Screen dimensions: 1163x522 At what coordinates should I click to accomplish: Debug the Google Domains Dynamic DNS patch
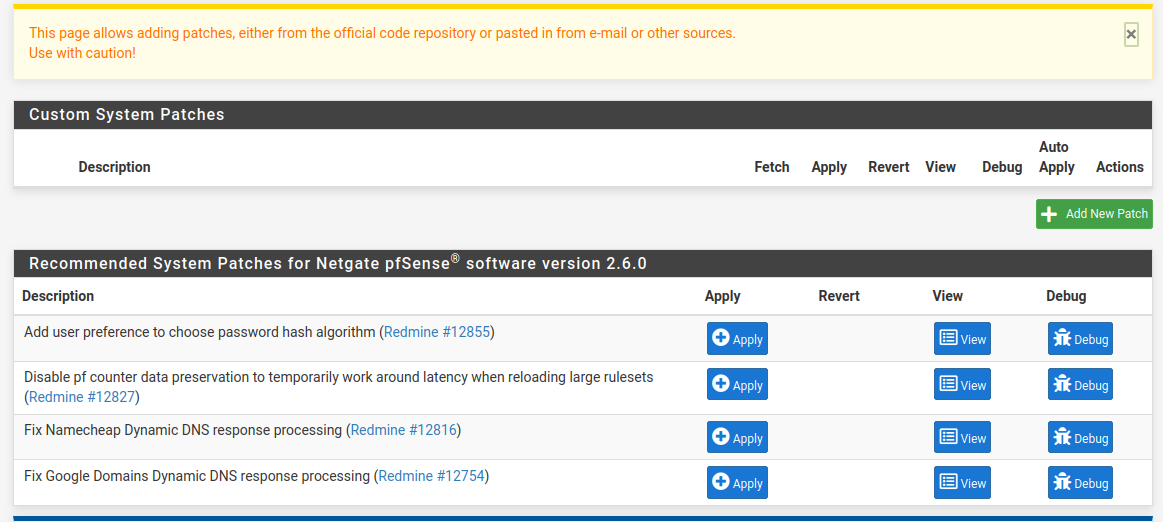click(1080, 482)
